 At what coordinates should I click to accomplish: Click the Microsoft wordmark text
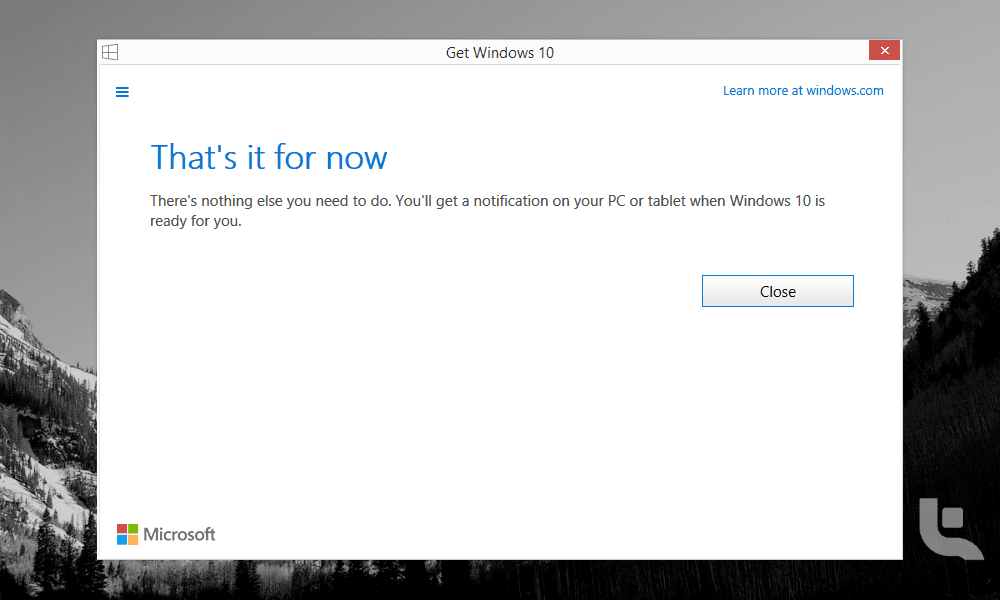point(179,534)
